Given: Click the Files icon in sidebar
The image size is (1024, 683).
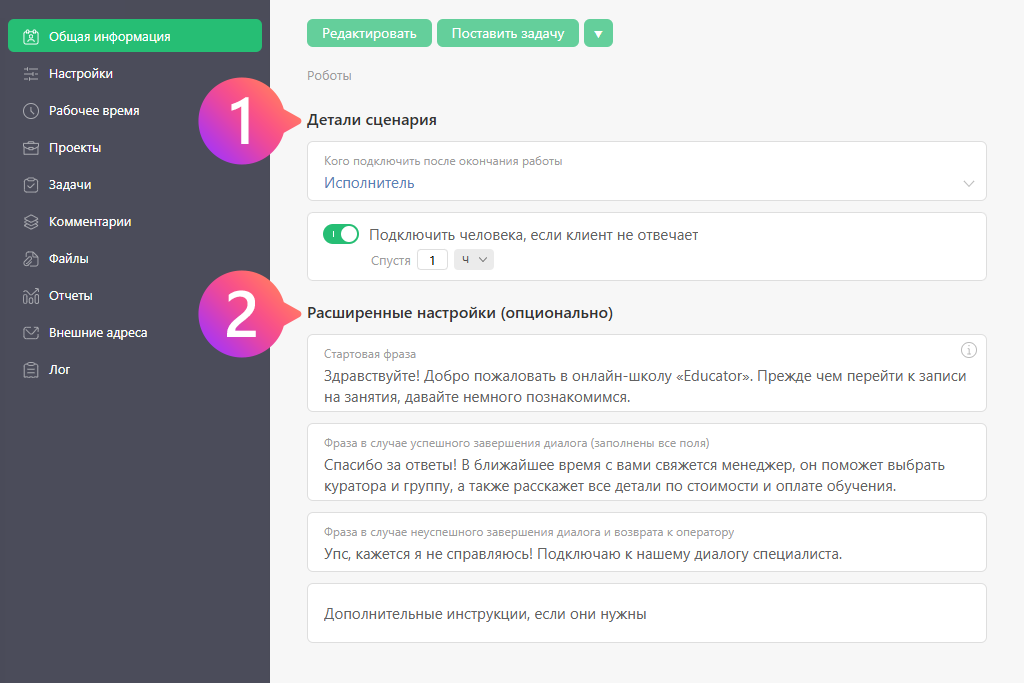Looking at the screenshot, I should pyautogui.click(x=31, y=259).
